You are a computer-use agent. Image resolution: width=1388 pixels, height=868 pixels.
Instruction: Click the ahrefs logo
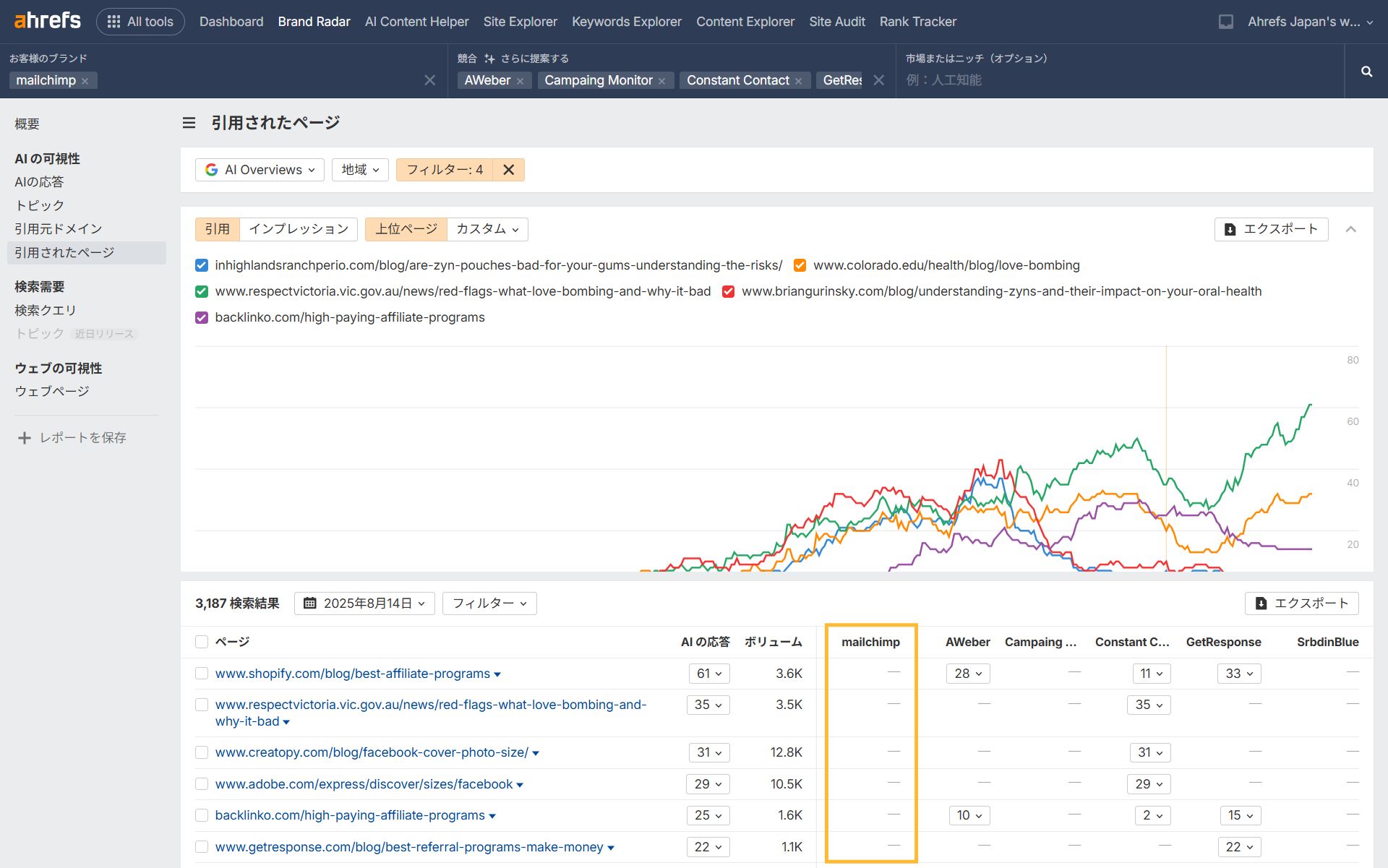[46, 20]
